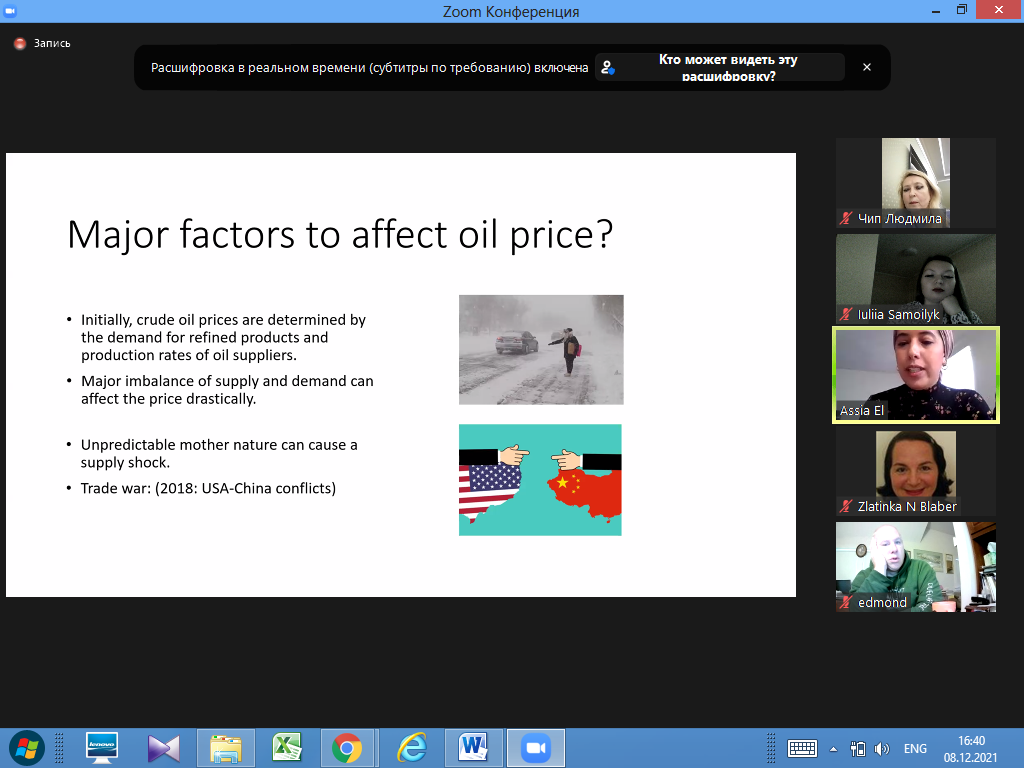Open Lenovo app in the taskbar
Viewport: 1024px width, 768px height.
(x=102, y=748)
